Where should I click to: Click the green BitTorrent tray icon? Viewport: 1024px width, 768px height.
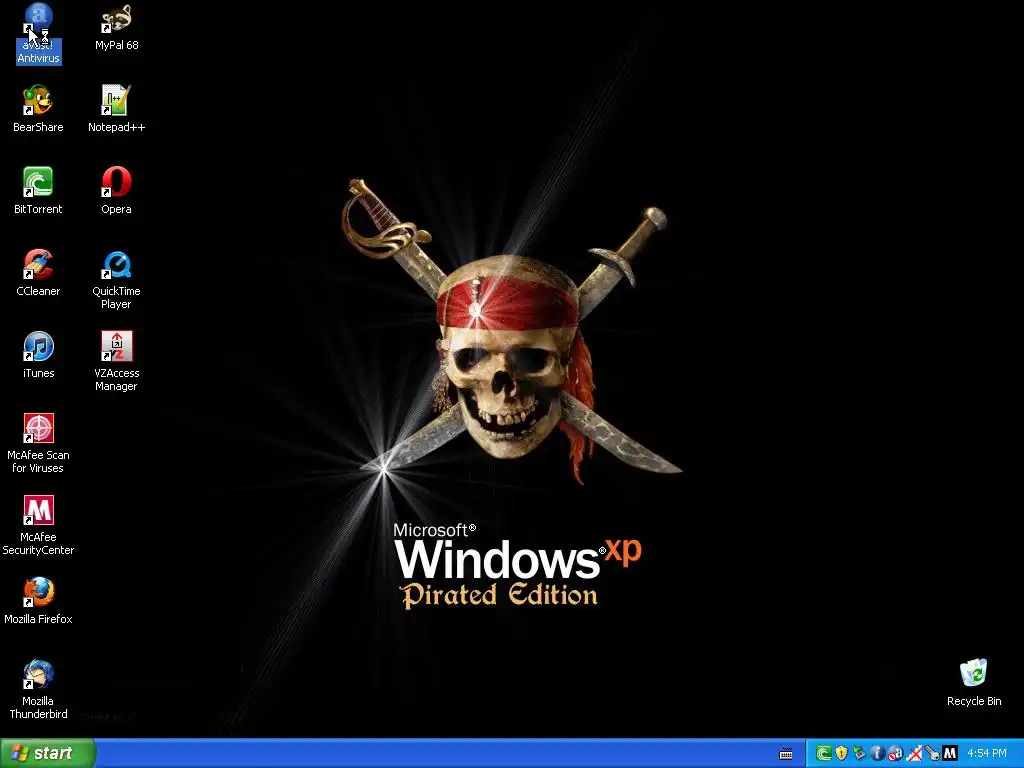pos(824,754)
